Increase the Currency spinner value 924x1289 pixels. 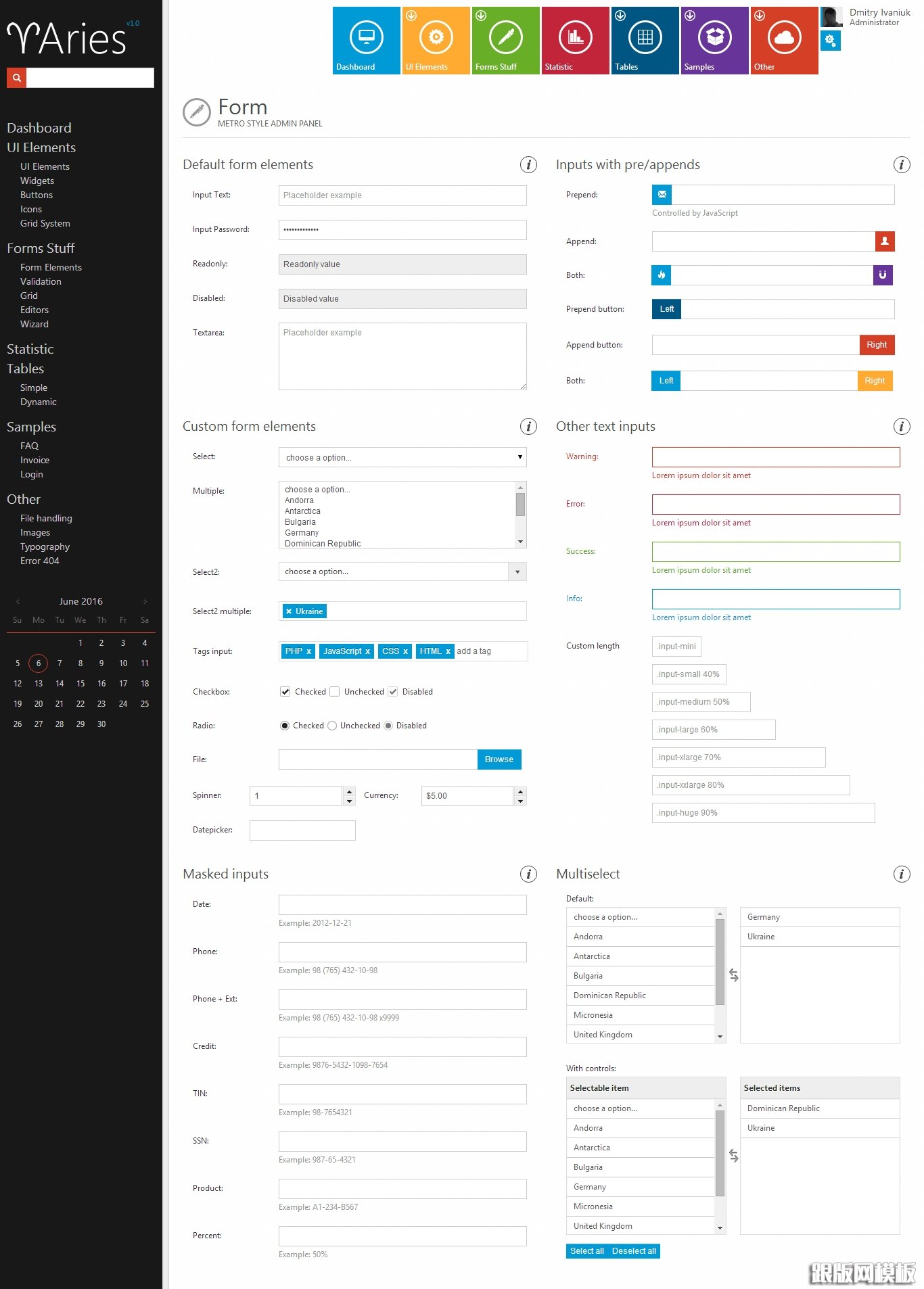pos(520,791)
